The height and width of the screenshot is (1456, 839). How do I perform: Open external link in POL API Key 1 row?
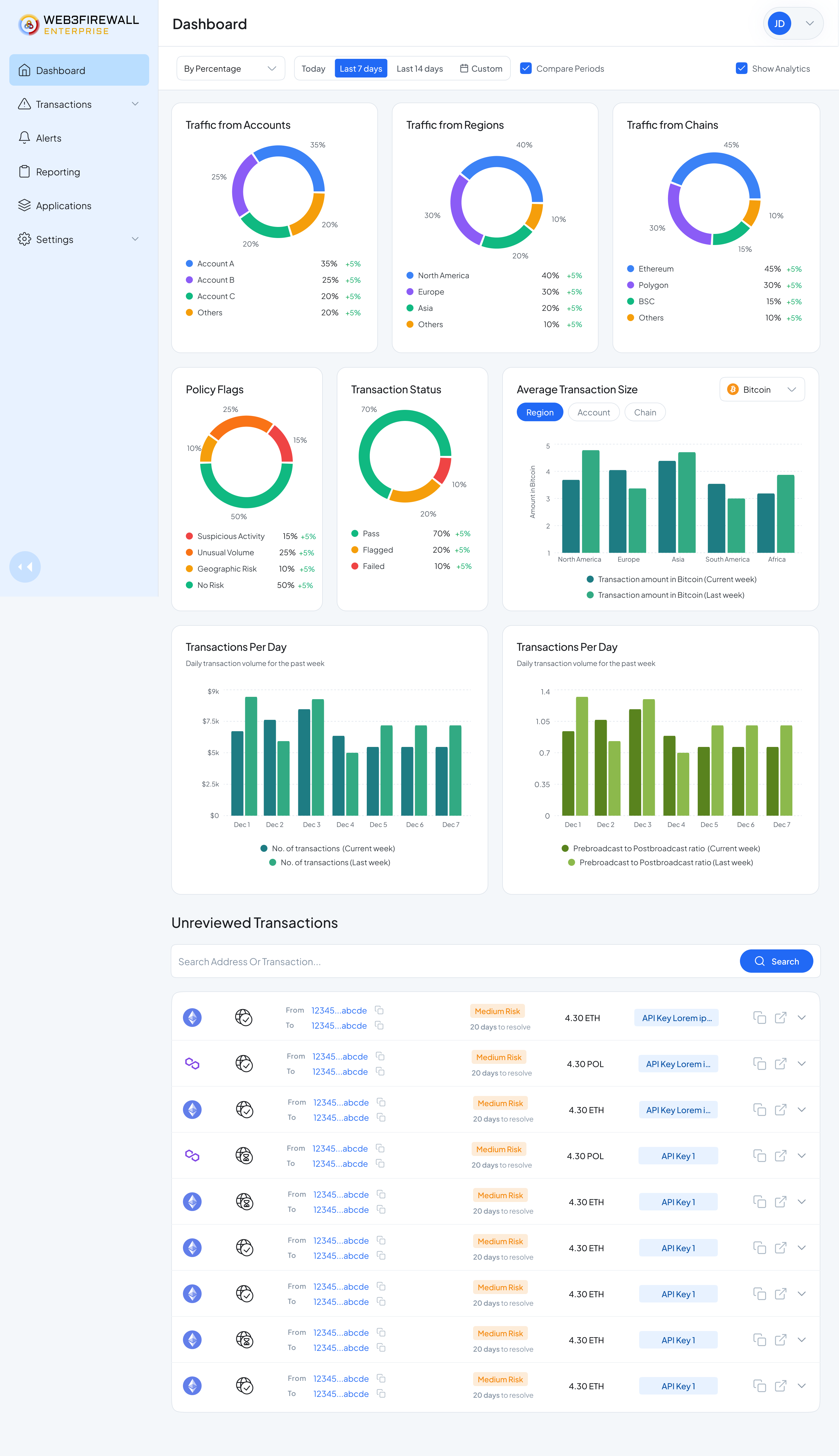pos(780,1156)
